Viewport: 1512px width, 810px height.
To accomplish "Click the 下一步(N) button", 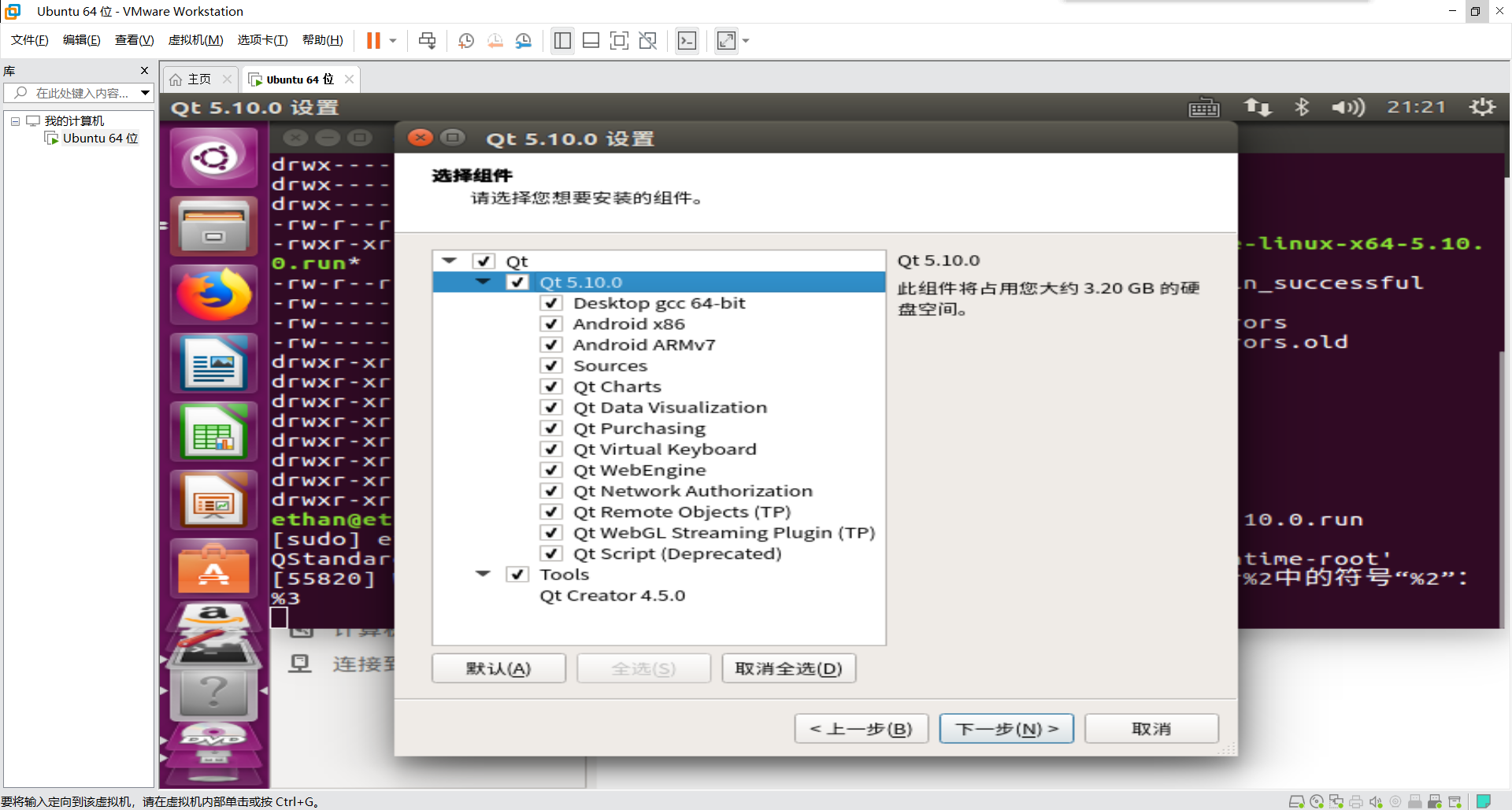I will [1006, 728].
